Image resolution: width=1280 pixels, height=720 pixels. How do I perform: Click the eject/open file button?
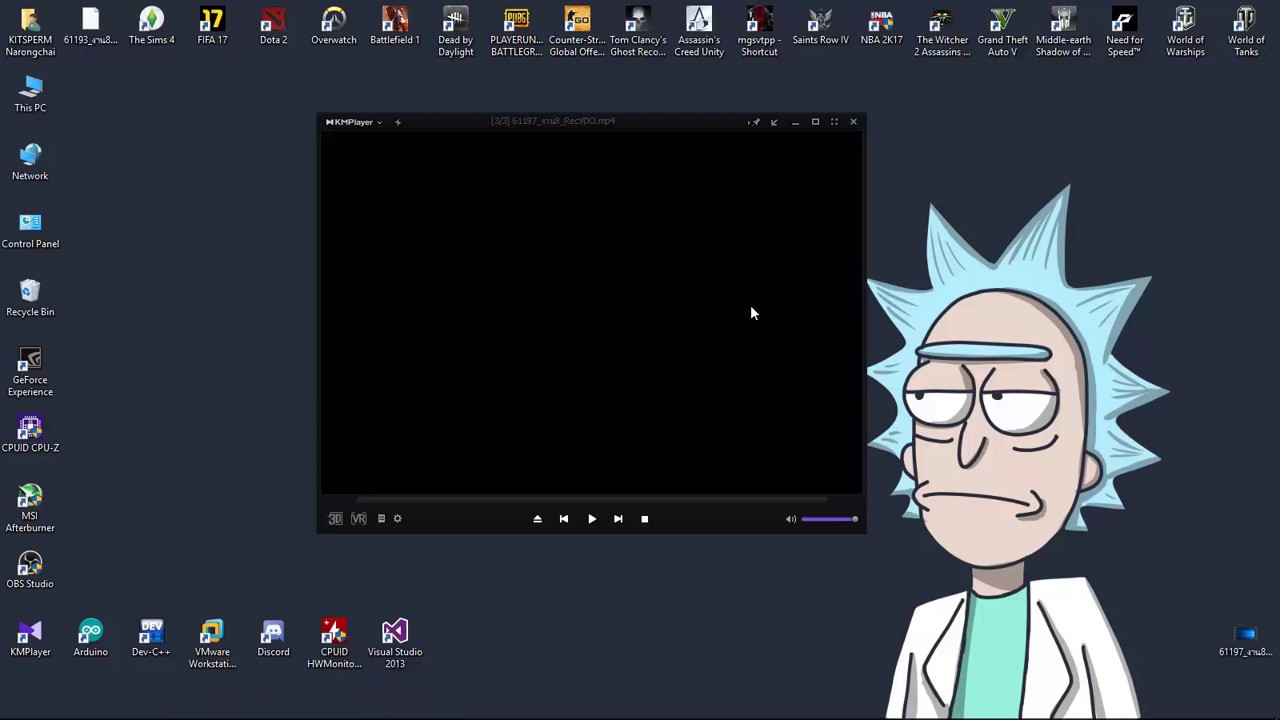[x=537, y=519]
